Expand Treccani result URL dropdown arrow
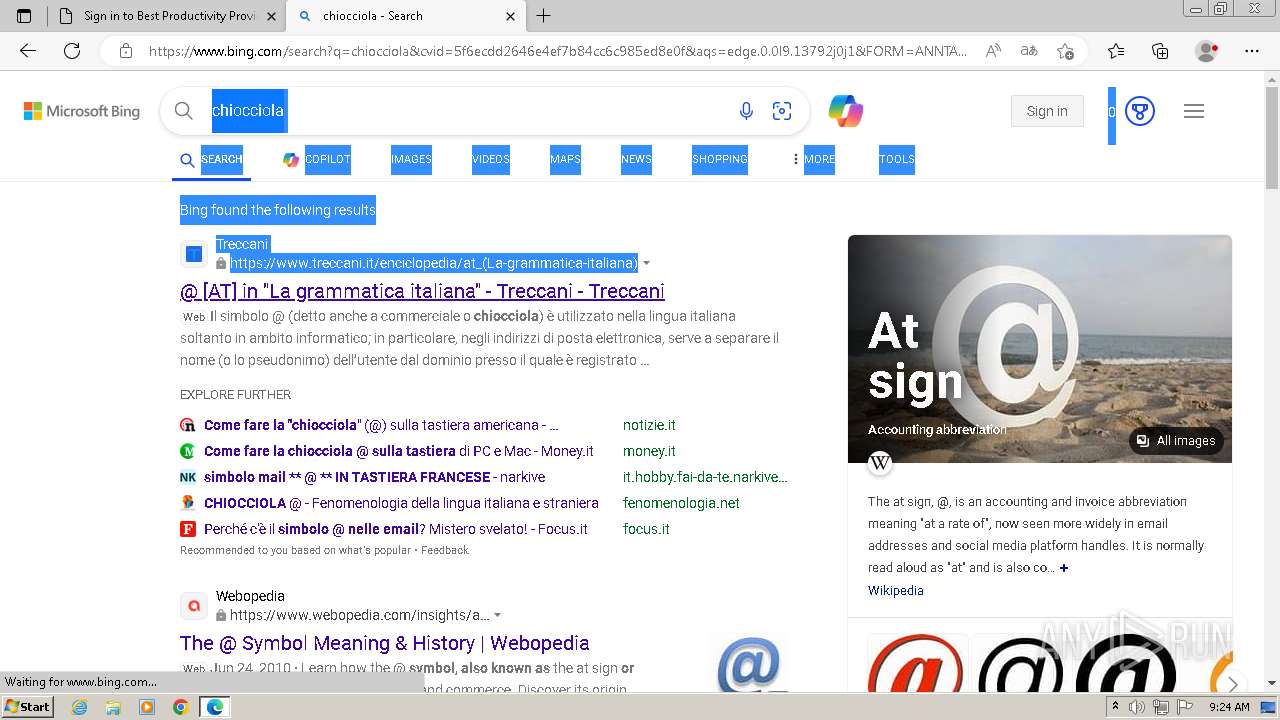1280x720 pixels. pos(646,263)
